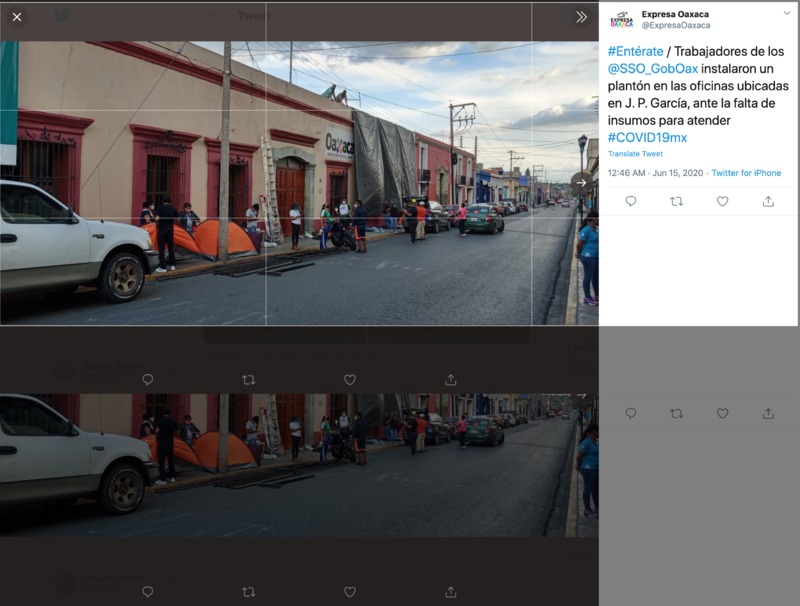The width and height of the screenshot is (800, 606).
Task: Open the @SSO_GobOax mention link
Action: tap(653, 68)
